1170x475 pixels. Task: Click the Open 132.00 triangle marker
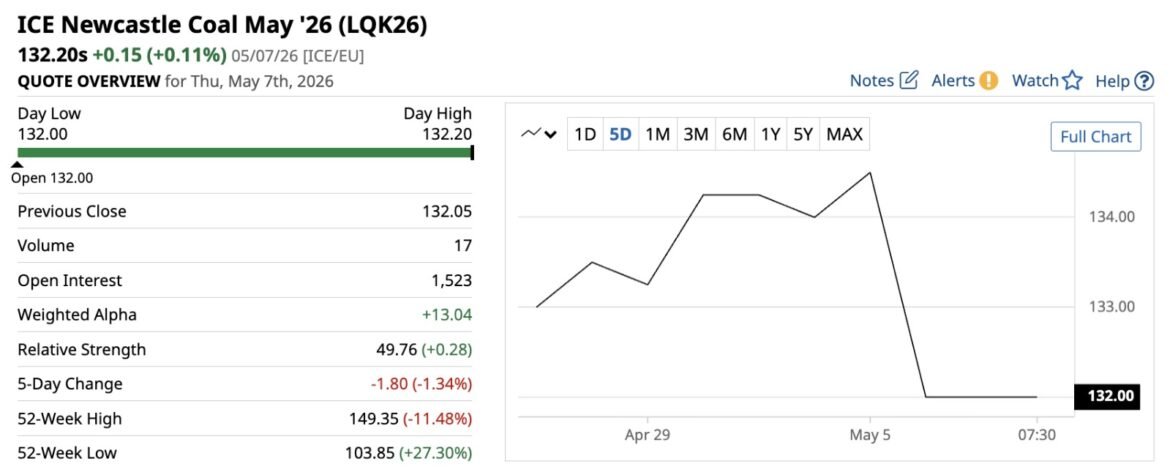[x=20, y=165]
